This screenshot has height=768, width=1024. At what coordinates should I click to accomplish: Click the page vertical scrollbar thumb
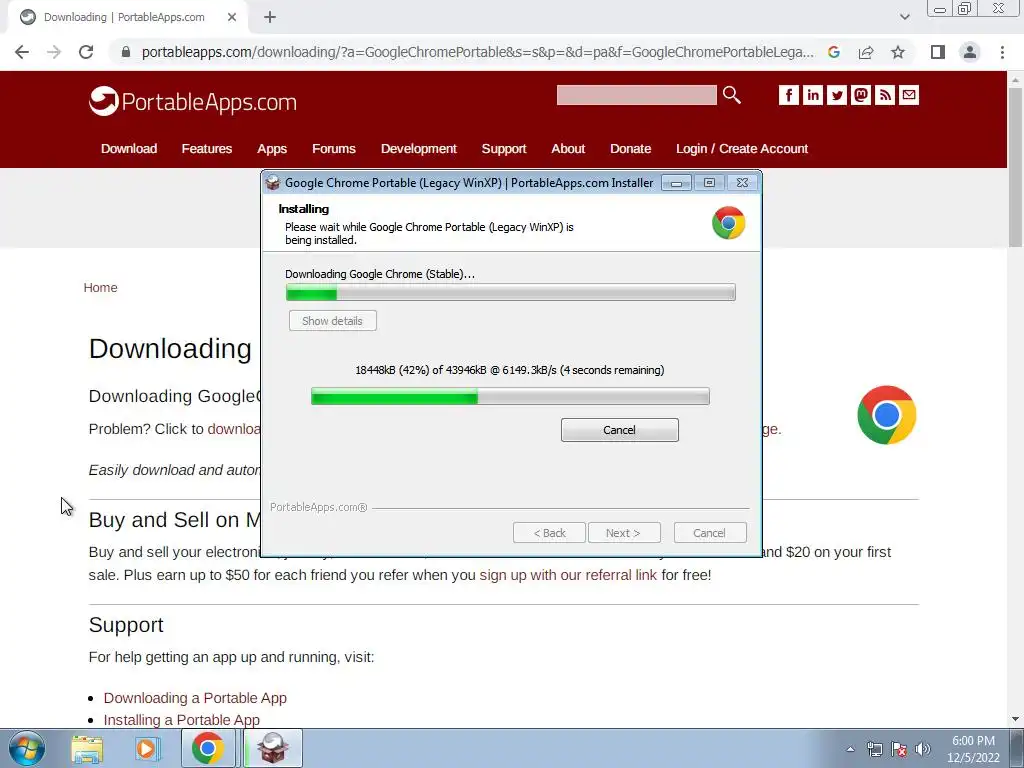click(1015, 167)
